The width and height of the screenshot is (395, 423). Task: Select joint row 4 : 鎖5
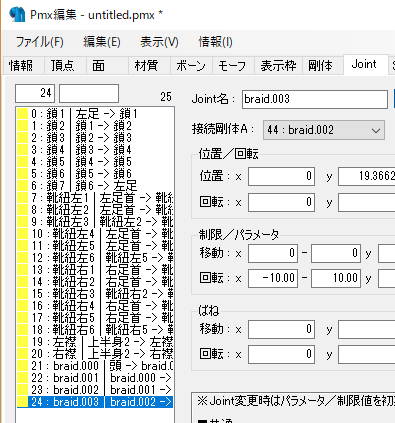tap(95, 162)
